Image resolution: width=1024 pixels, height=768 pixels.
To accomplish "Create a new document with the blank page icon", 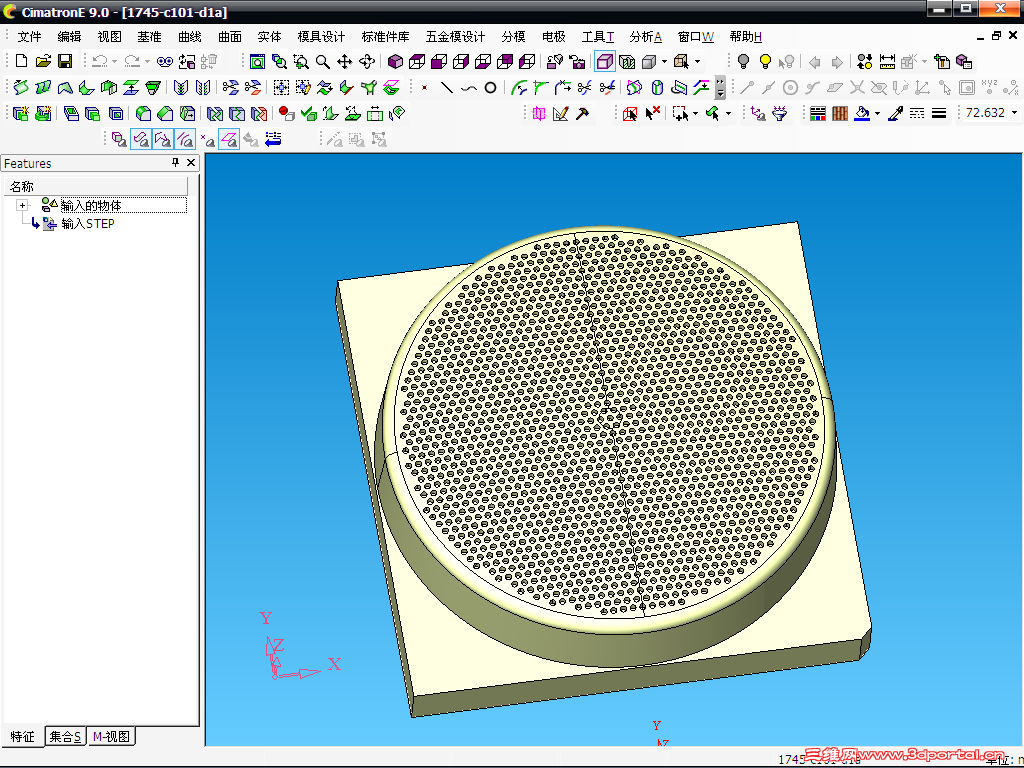I will (21, 61).
